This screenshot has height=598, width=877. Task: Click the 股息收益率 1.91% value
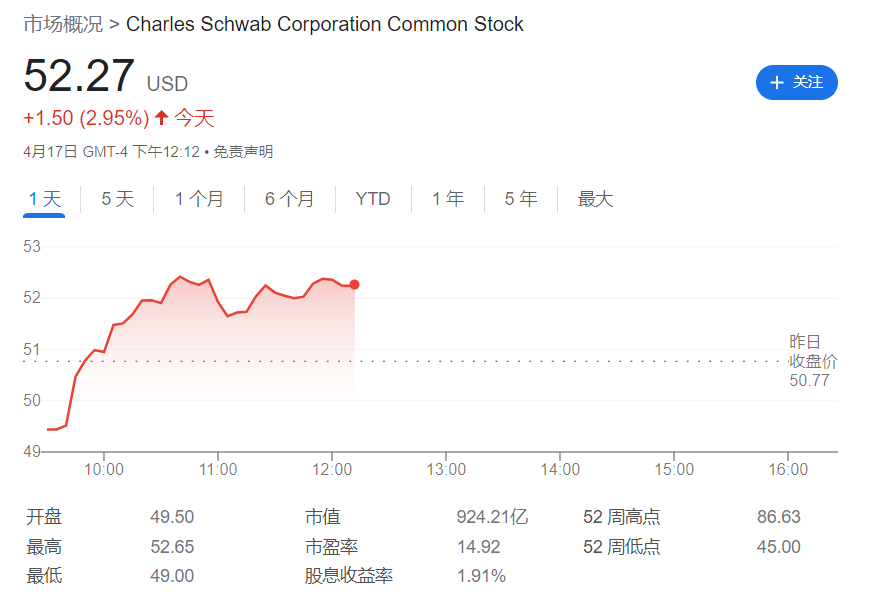coord(481,575)
